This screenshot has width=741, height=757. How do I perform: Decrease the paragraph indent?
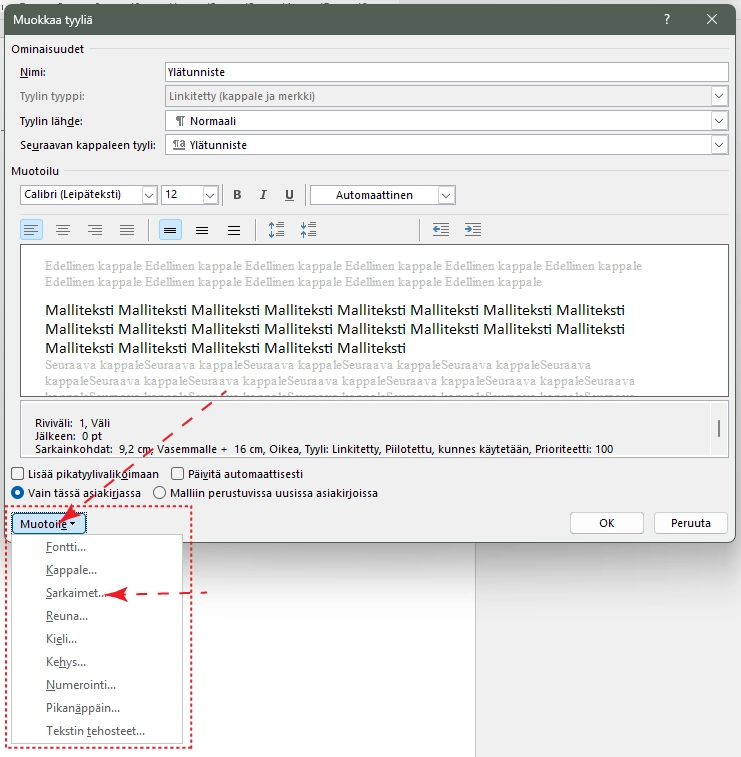click(x=441, y=230)
